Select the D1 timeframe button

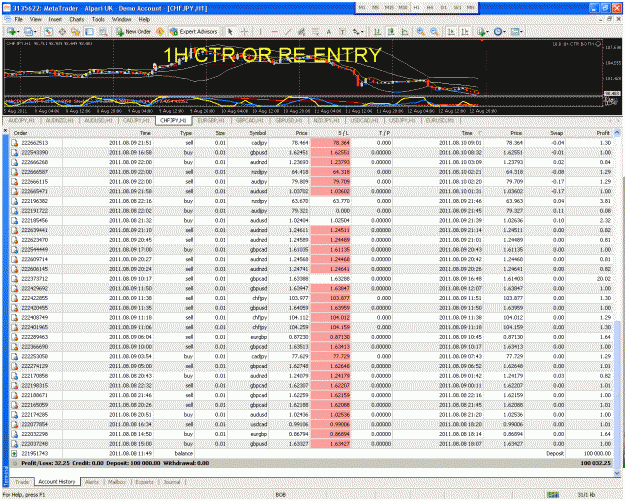(x=443, y=8)
